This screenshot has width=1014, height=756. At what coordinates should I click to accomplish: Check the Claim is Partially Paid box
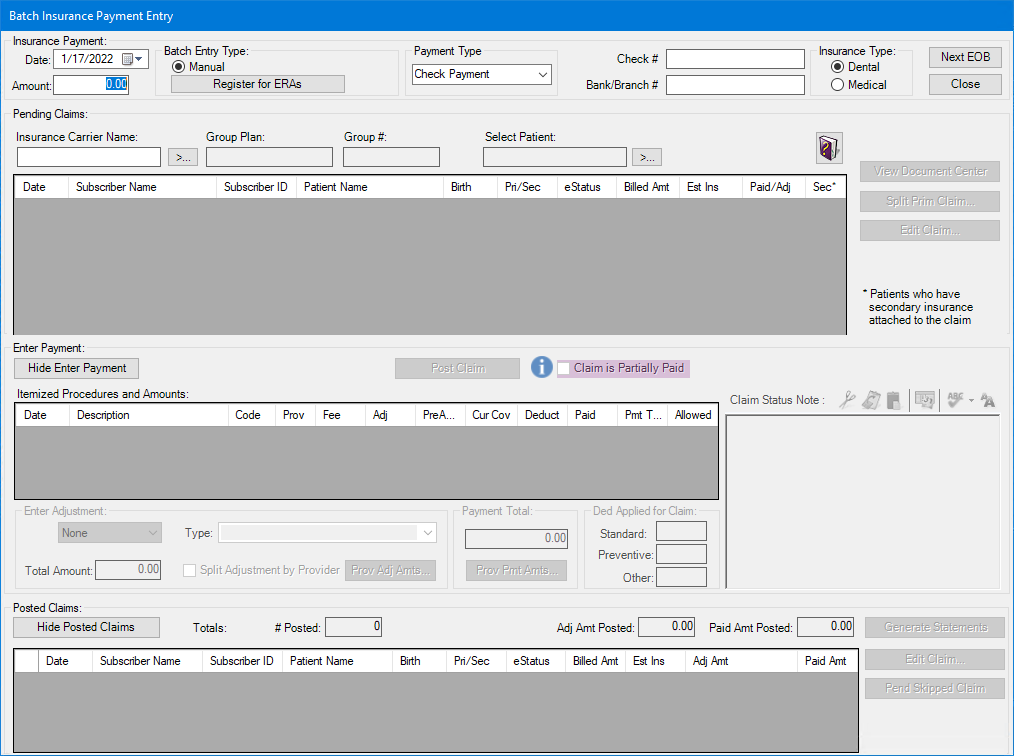[565, 368]
